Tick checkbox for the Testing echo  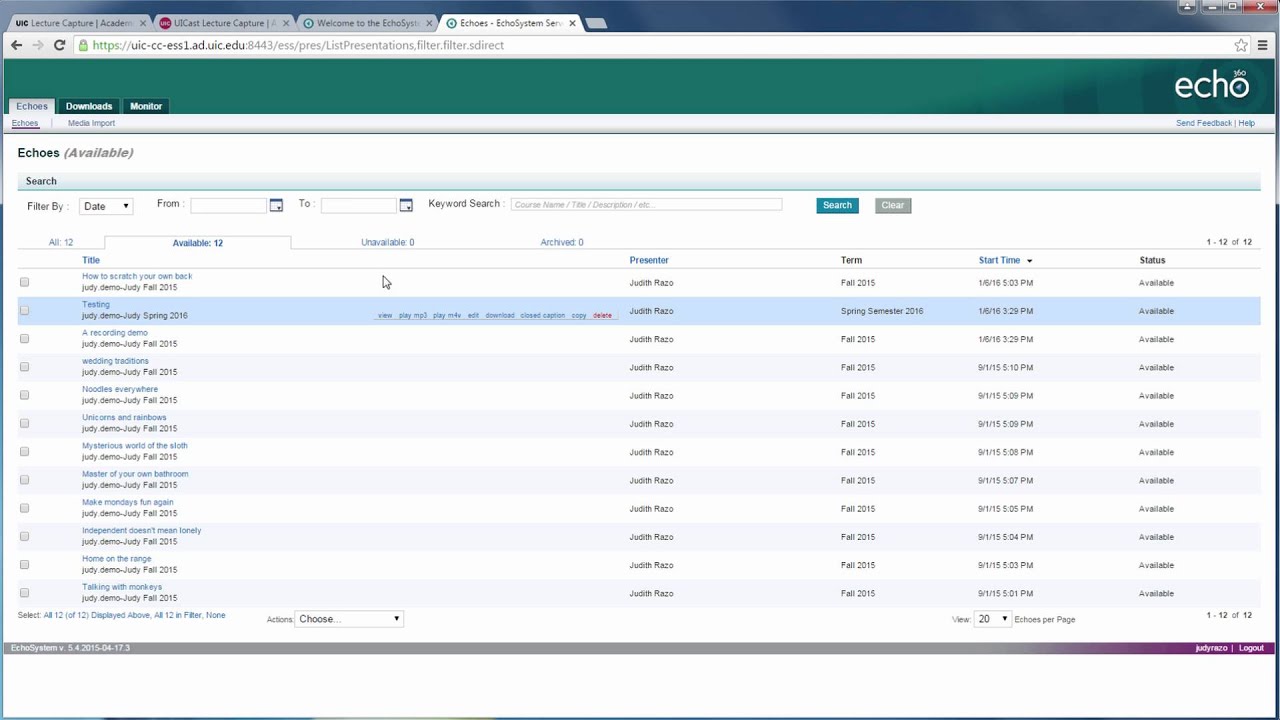click(x=25, y=310)
